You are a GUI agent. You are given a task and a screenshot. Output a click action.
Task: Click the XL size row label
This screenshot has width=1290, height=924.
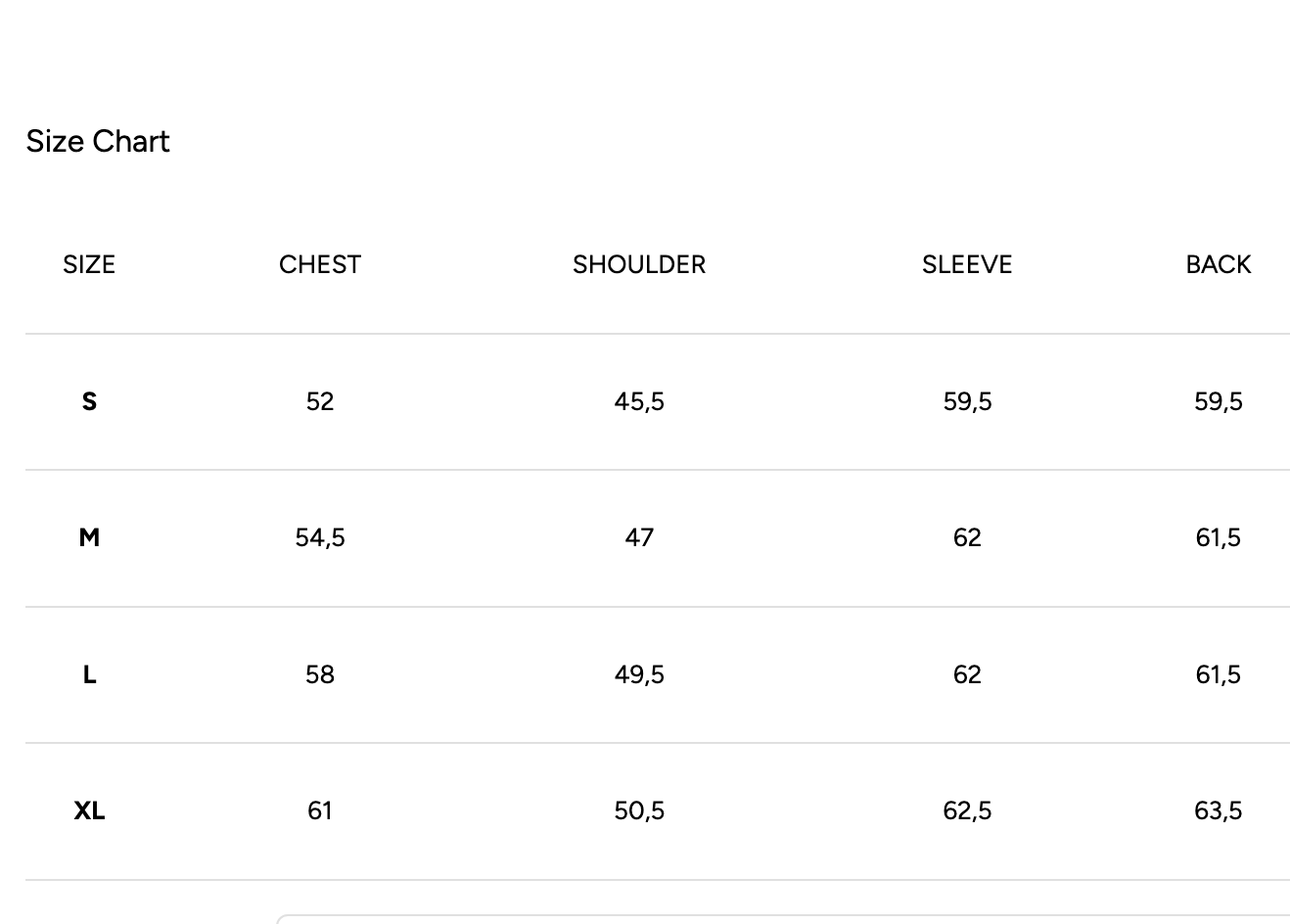pyautogui.click(x=89, y=811)
